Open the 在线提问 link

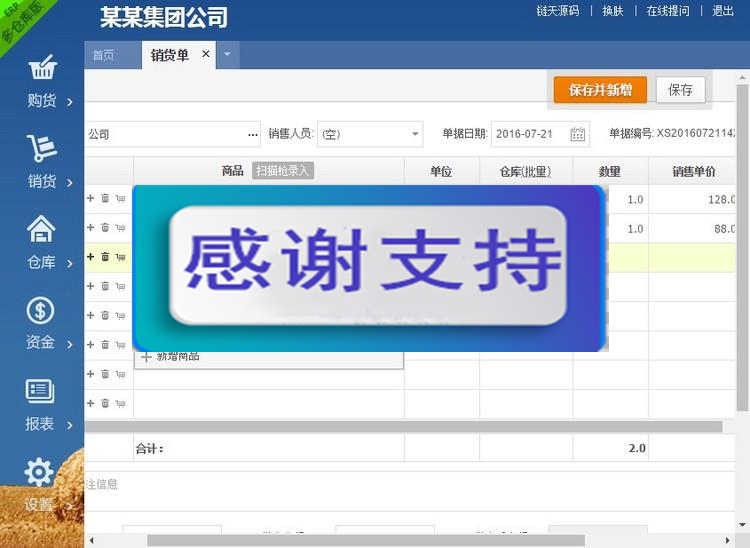point(668,11)
